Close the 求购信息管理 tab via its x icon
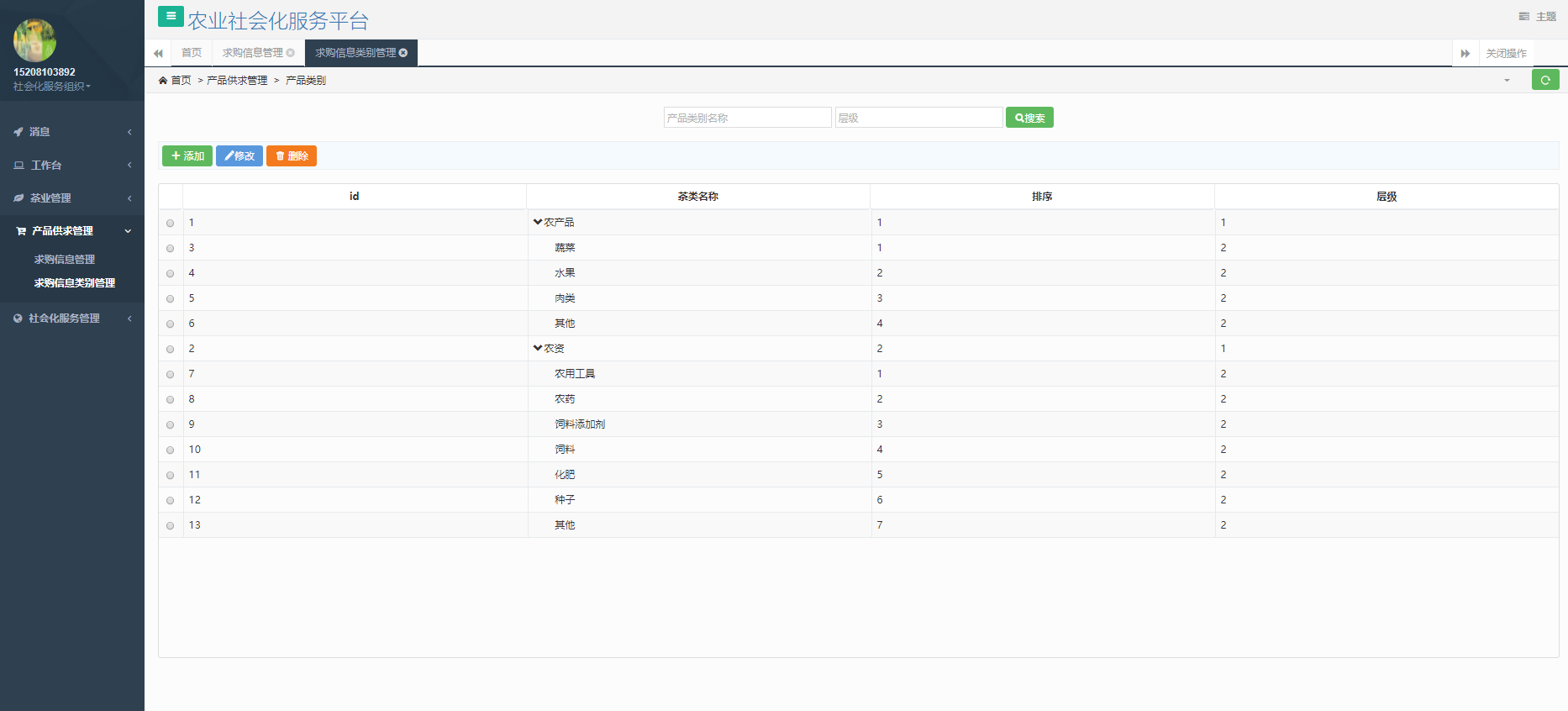 tap(291, 53)
